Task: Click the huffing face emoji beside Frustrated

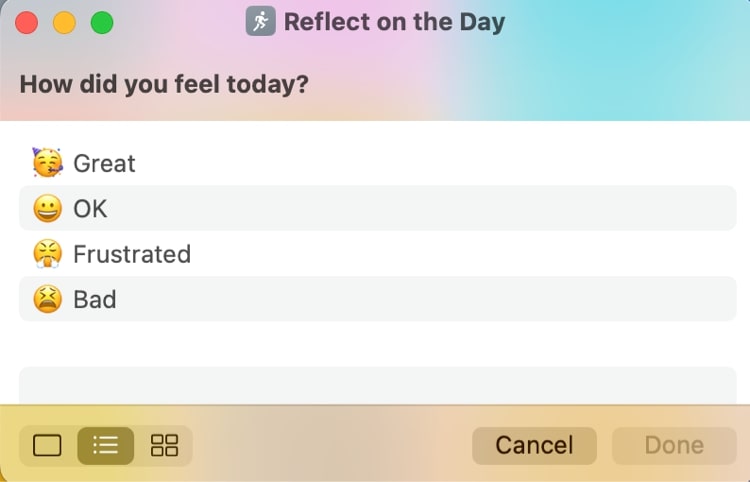Action: coord(46,254)
